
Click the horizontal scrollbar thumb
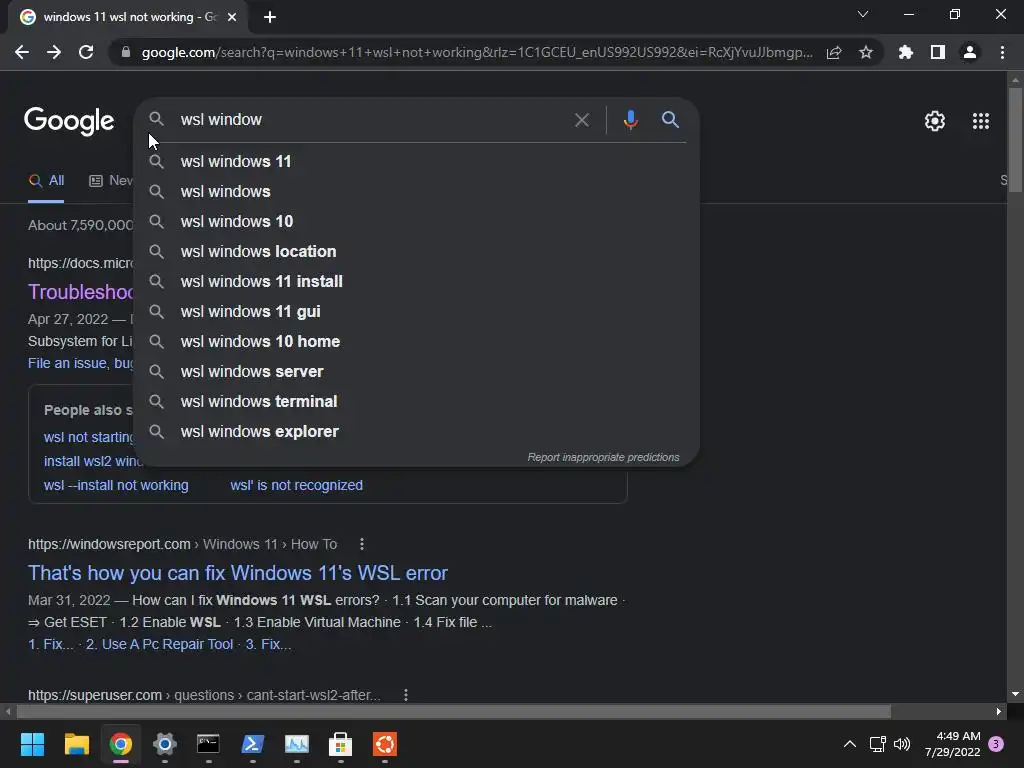453,711
